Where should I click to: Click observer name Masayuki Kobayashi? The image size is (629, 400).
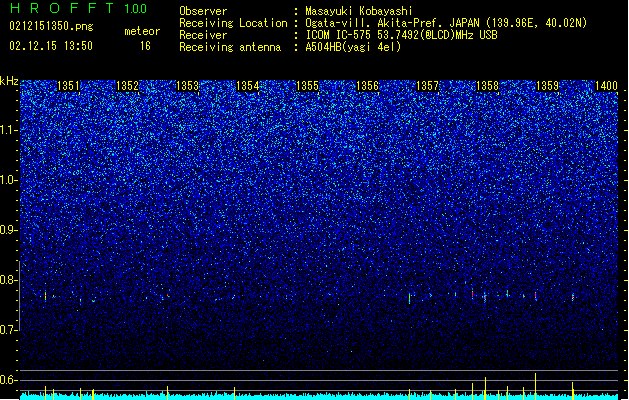click(359, 11)
